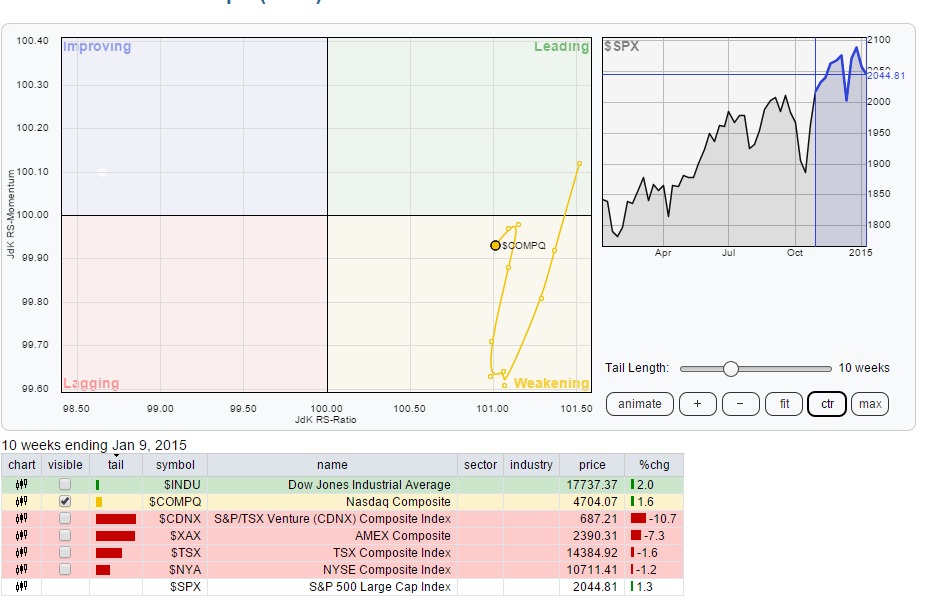The height and width of the screenshot is (600, 940).
Task: Select the $COMPQ current point on graph
Action: pyautogui.click(x=495, y=246)
